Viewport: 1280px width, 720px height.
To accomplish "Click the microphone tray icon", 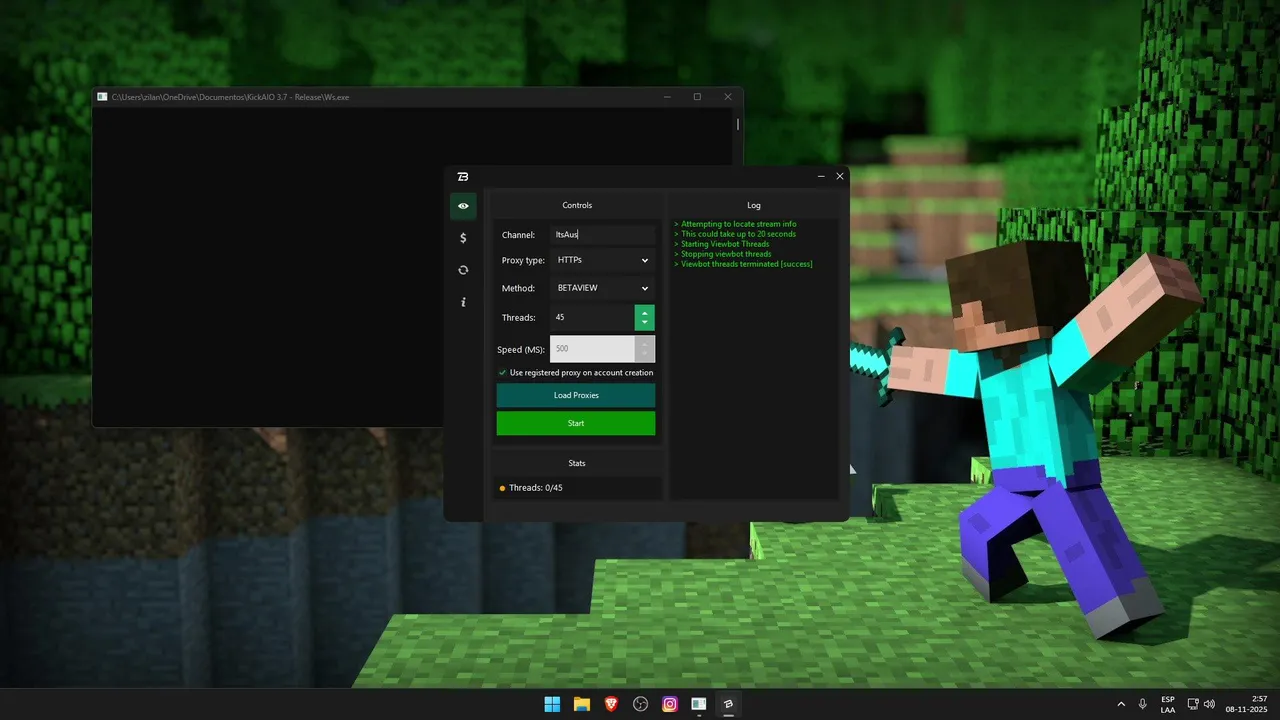I will pyautogui.click(x=1143, y=704).
